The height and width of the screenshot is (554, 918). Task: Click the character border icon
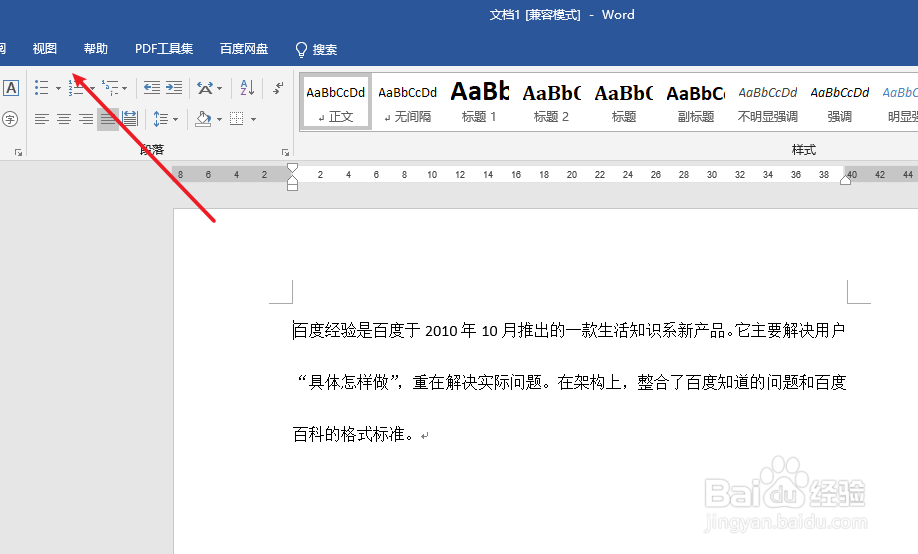11,88
